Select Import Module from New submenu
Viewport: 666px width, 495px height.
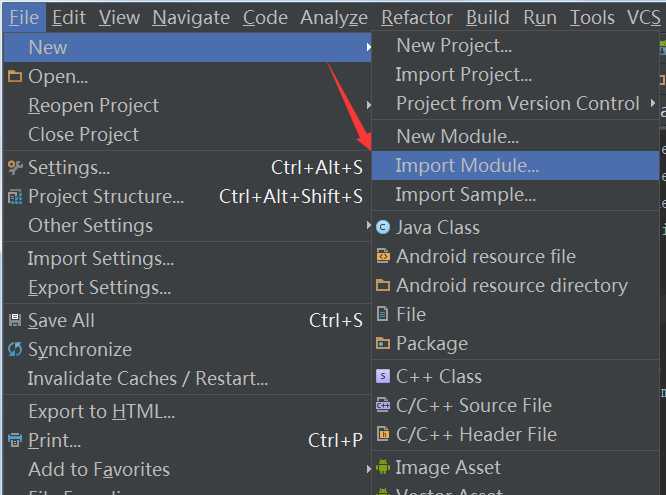(x=466, y=165)
